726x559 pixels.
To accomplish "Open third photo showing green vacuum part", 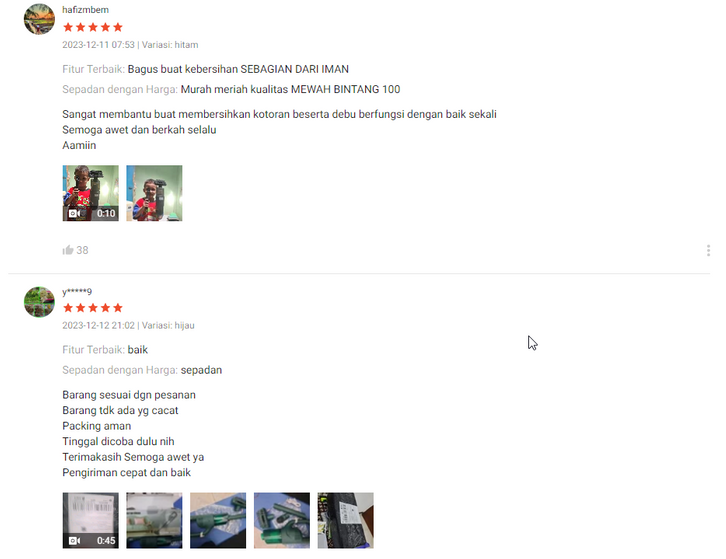I will tap(218, 521).
